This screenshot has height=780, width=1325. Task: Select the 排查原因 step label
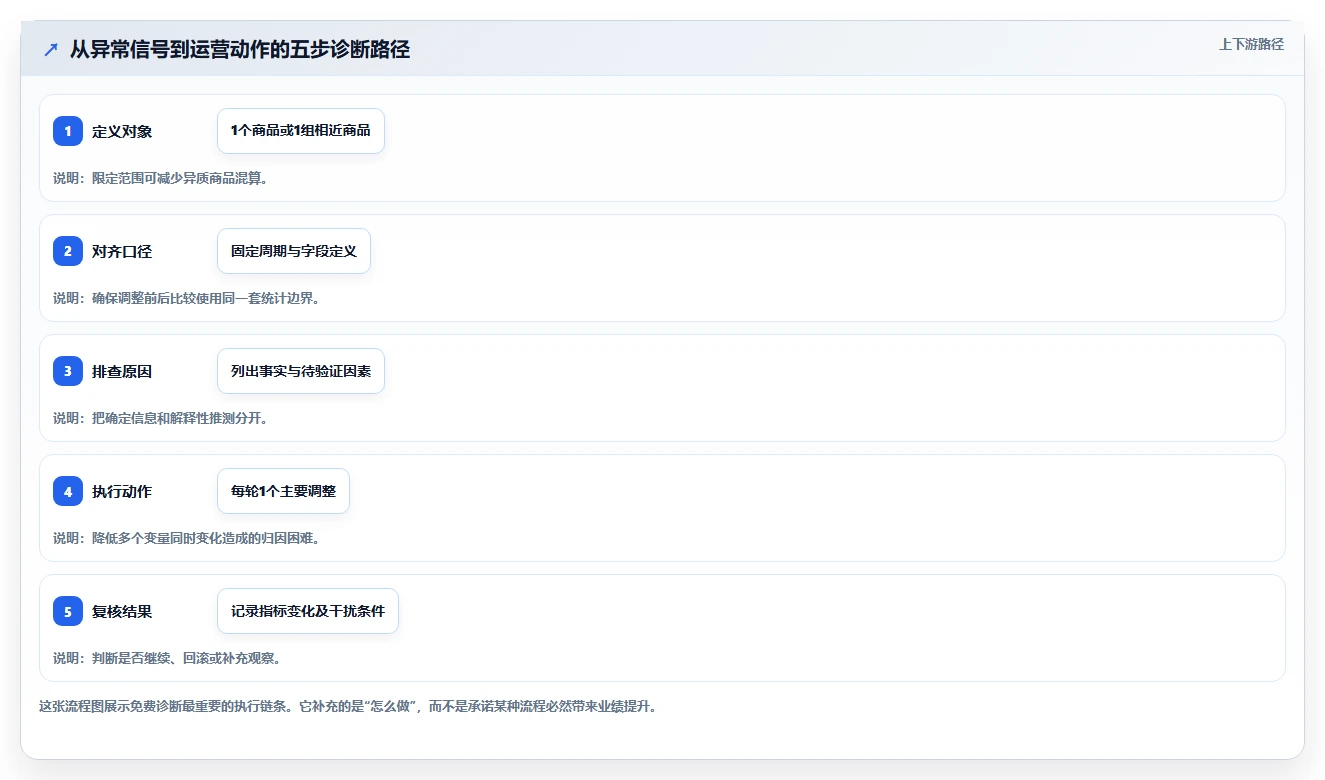(122, 371)
